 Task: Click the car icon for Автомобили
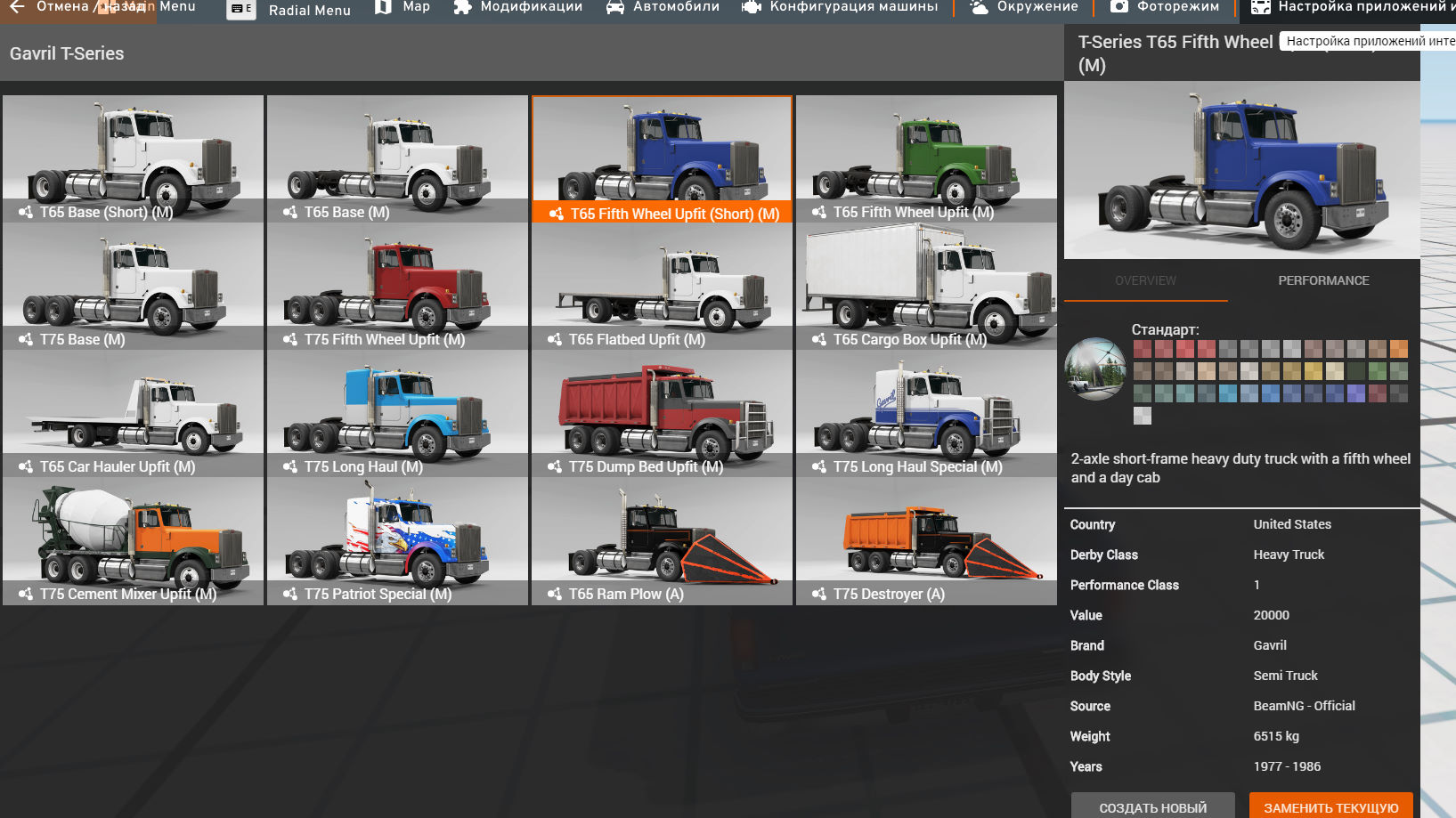[x=614, y=6]
